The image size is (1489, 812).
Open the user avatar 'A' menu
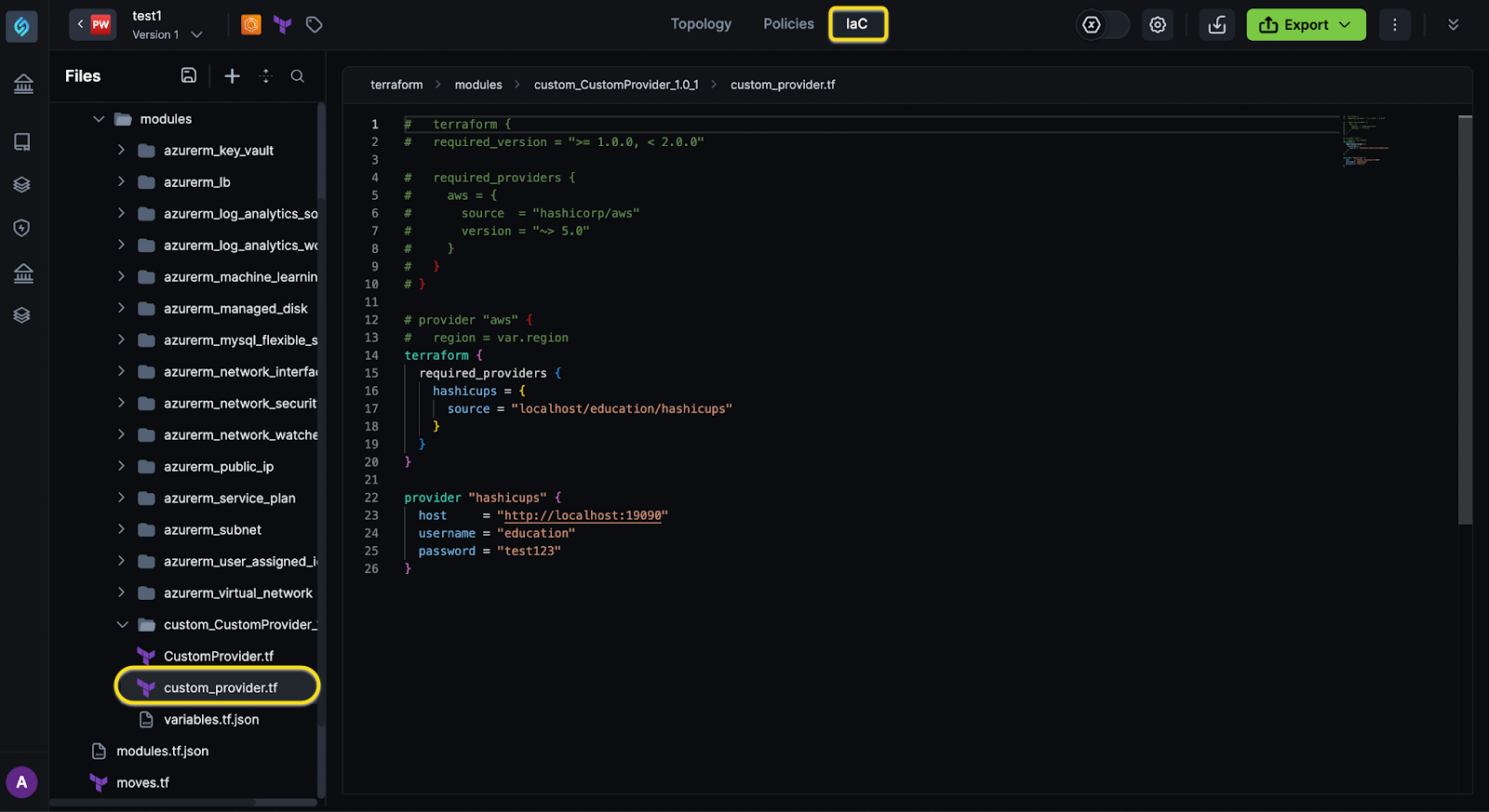(22, 782)
